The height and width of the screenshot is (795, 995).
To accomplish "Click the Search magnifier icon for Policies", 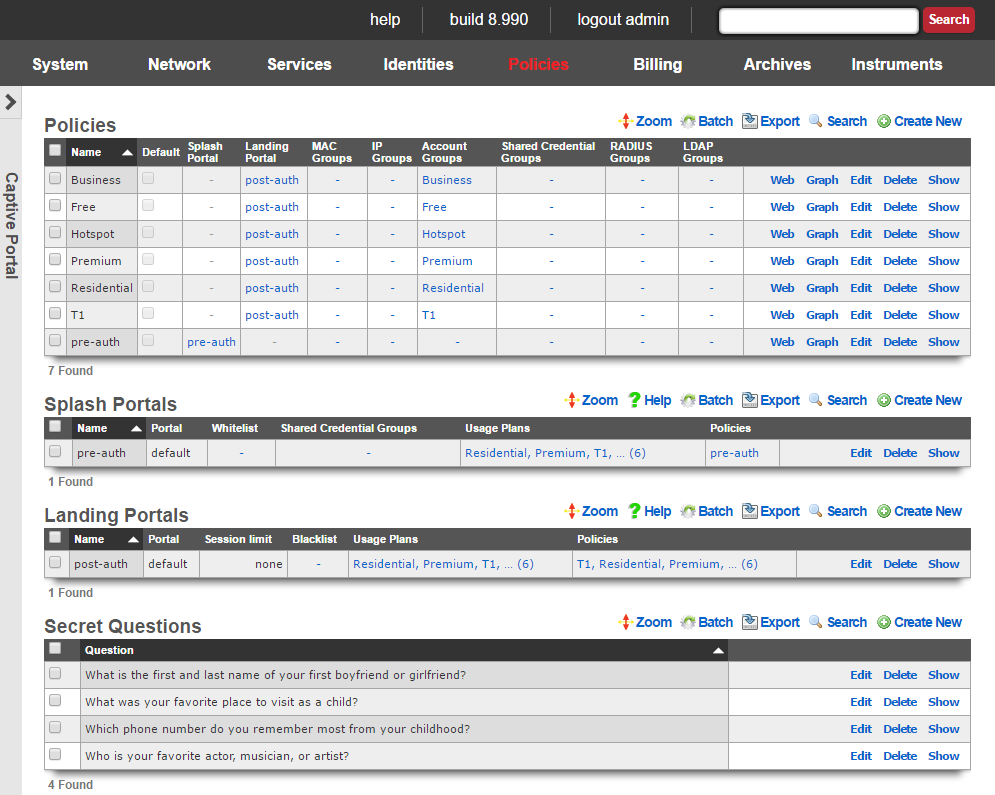I will click(x=816, y=121).
